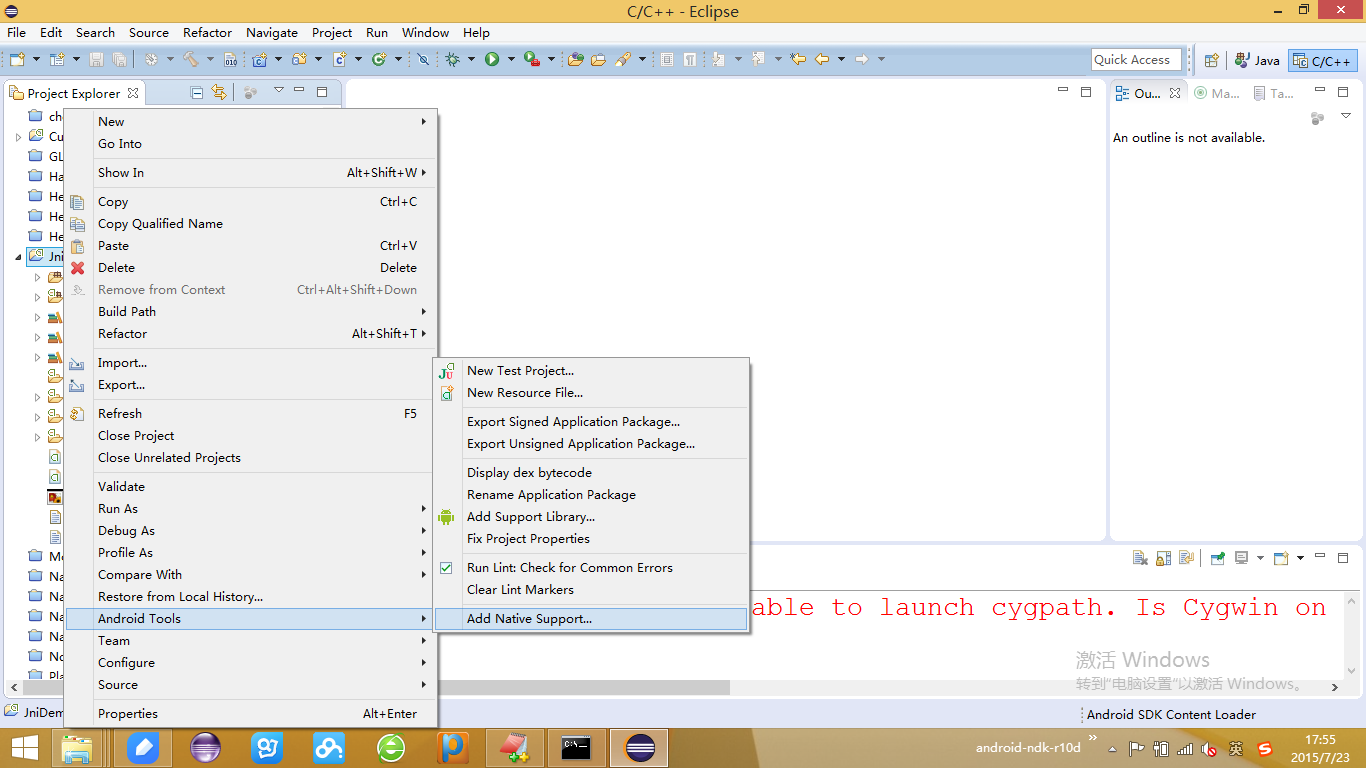Click the Last Edit Location arrow icon

click(x=797, y=59)
